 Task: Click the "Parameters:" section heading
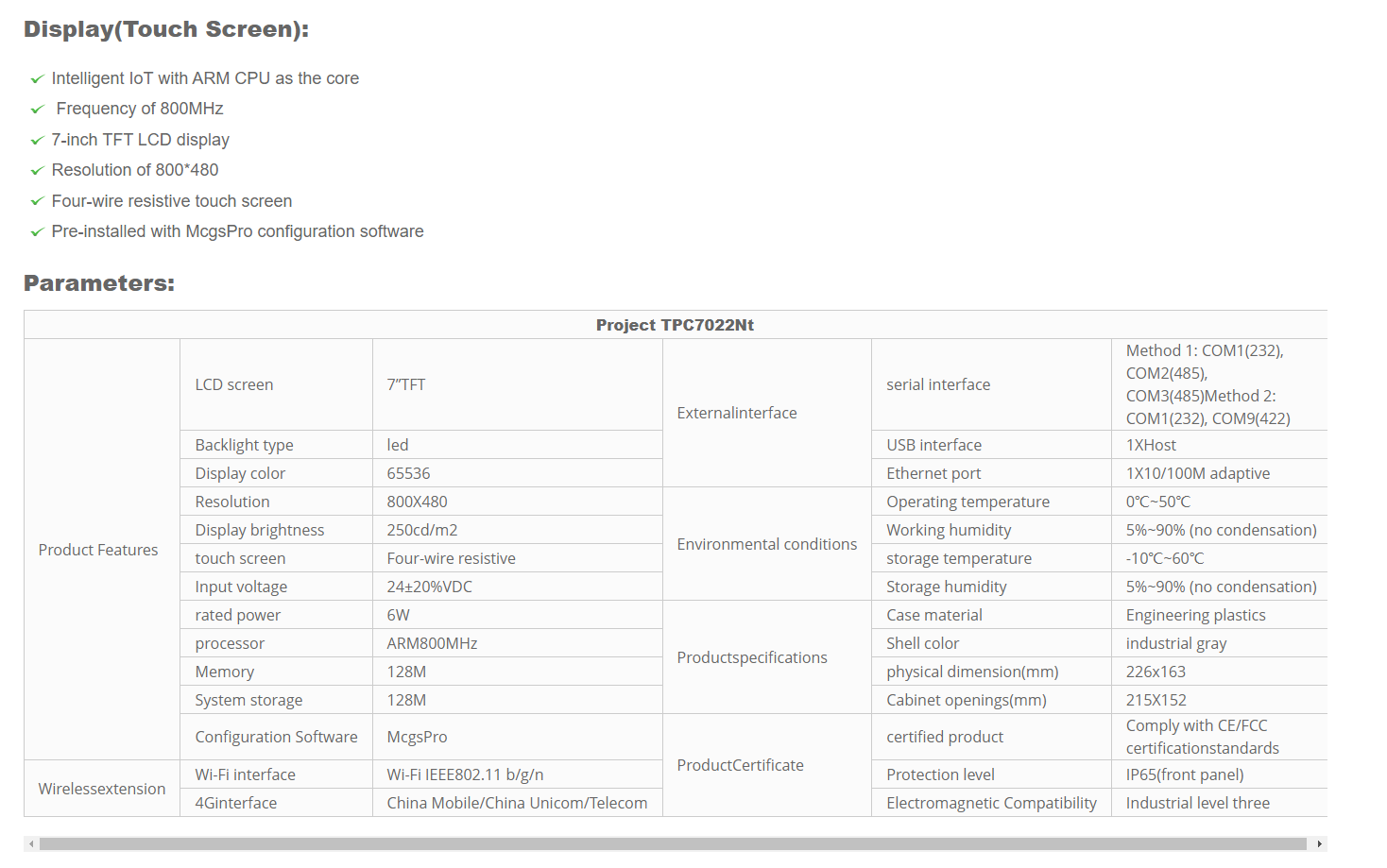click(99, 283)
